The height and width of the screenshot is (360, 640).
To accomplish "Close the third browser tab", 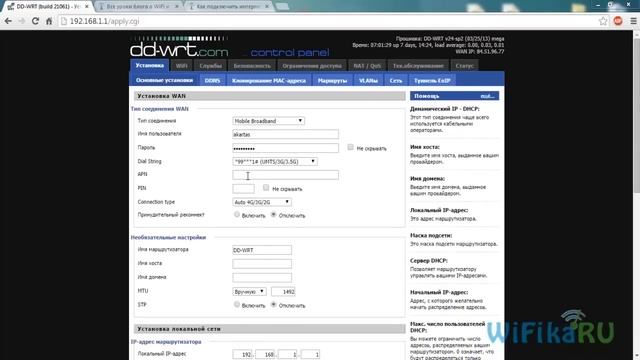I will point(267,7).
